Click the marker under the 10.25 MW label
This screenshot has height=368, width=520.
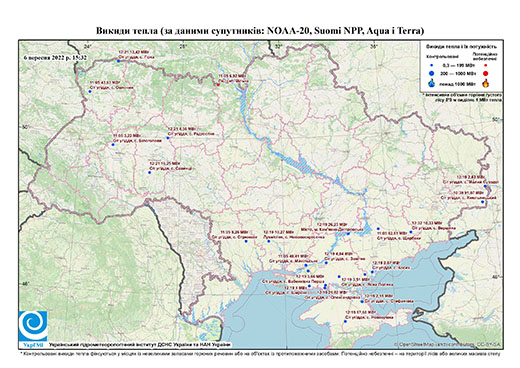click(149, 172)
